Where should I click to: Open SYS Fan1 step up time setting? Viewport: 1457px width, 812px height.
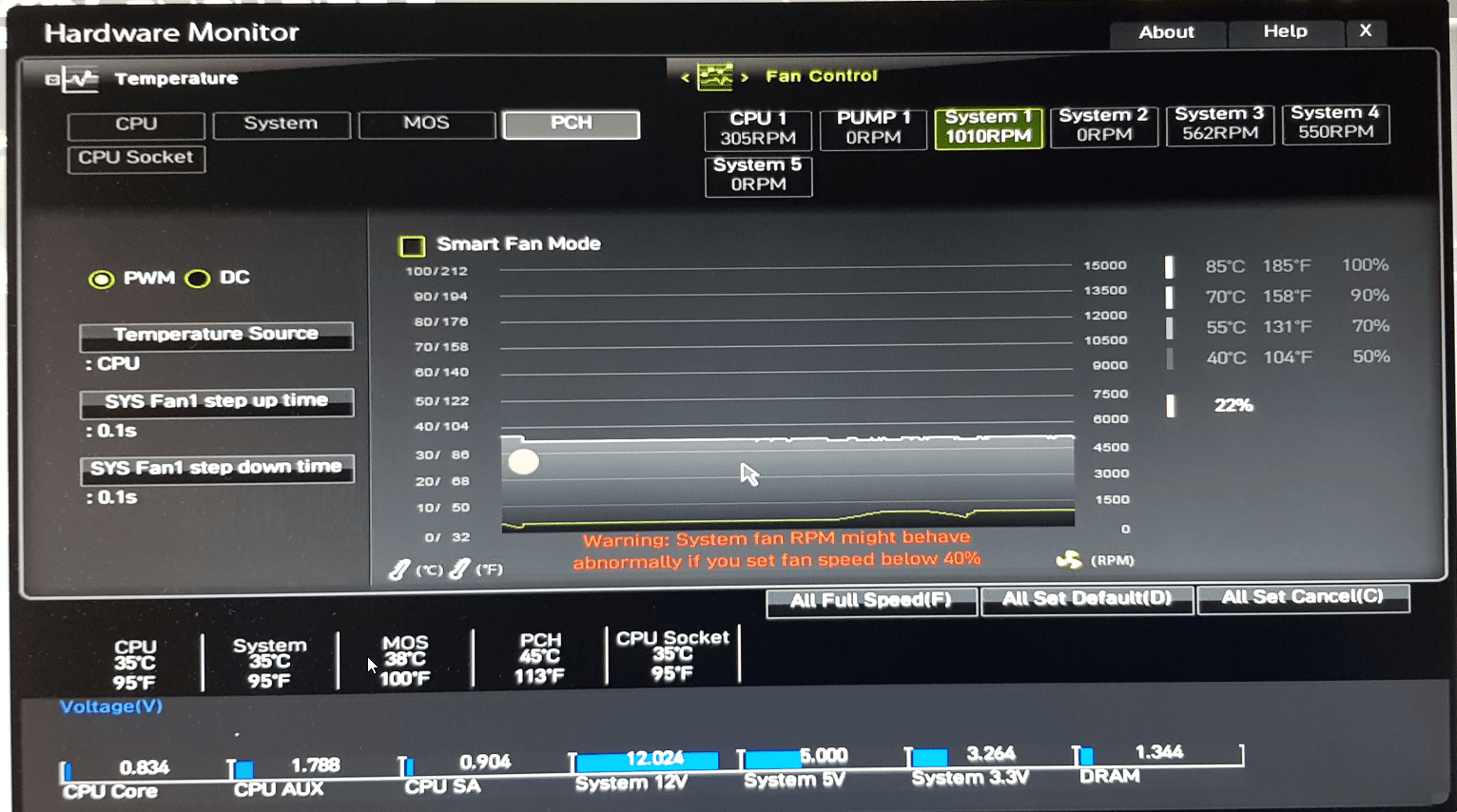pos(216,401)
